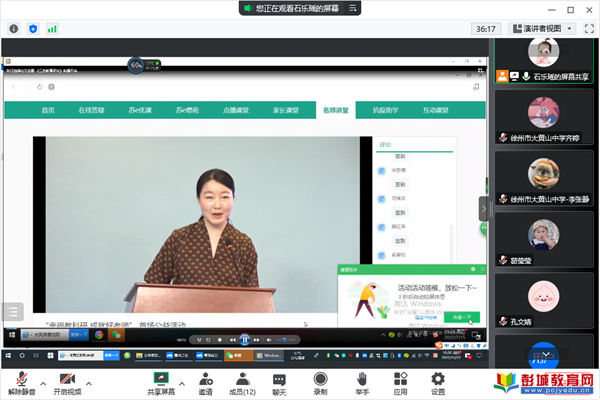Fast-forward using the media forward button
Screen dimensions: 600x400
pos(256,340)
